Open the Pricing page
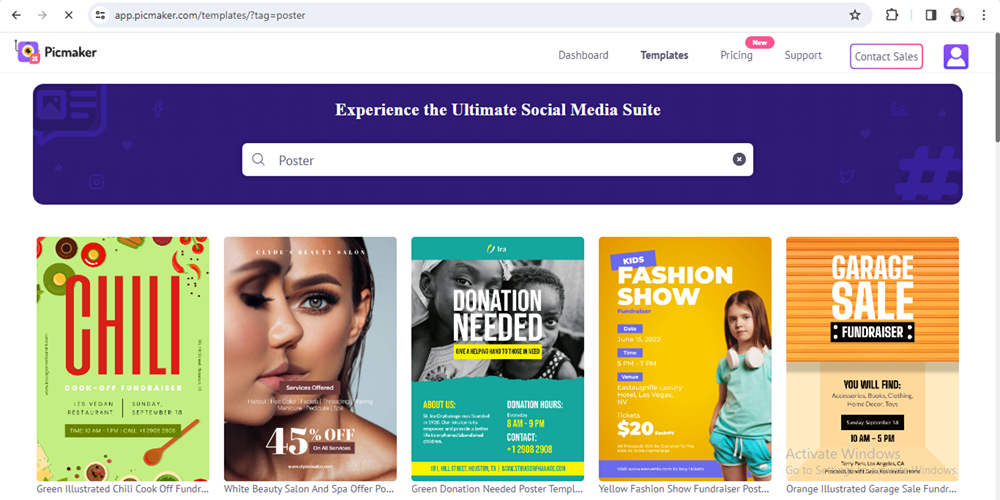The height and width of the screenshot is (500, 1000). [736, 55]
